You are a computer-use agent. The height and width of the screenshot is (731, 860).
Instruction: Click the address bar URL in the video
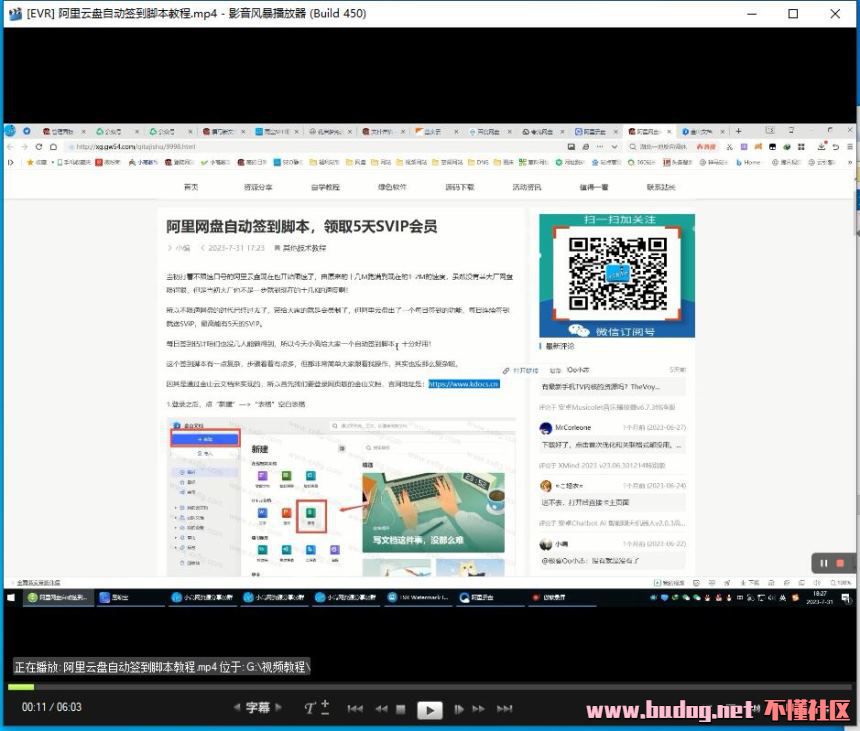(x=136, y=147)
